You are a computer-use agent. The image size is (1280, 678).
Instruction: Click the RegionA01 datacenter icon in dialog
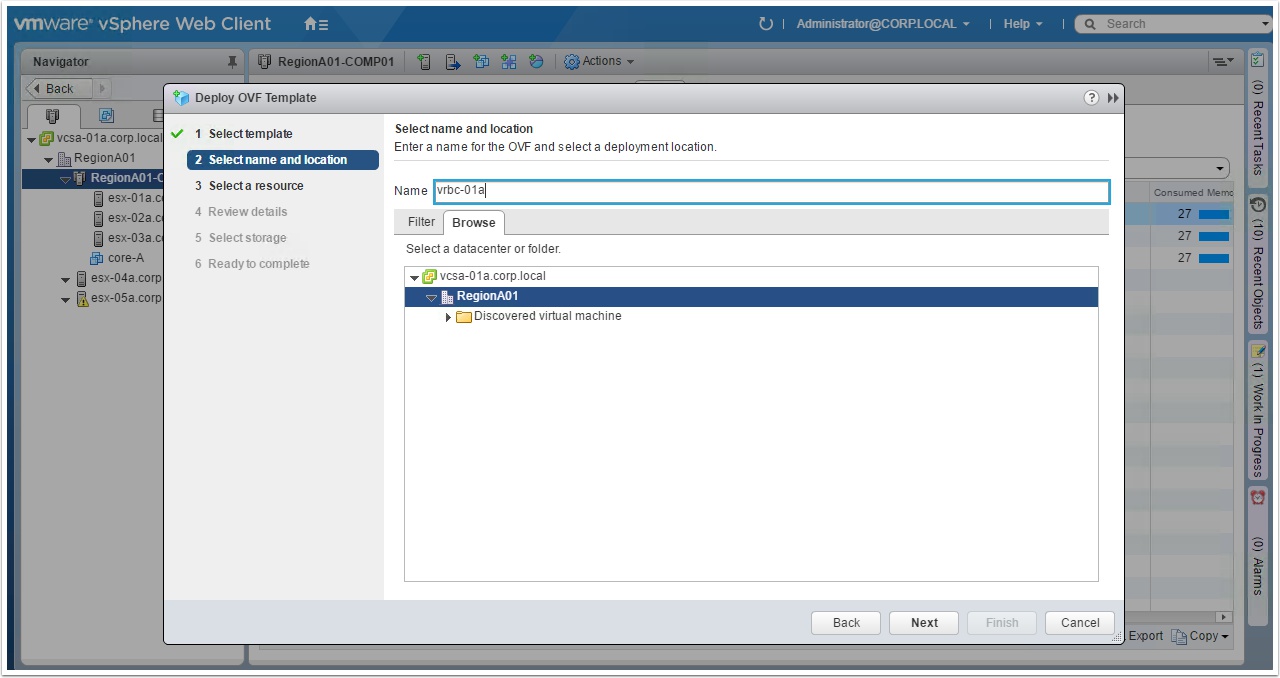pos(447,297)
